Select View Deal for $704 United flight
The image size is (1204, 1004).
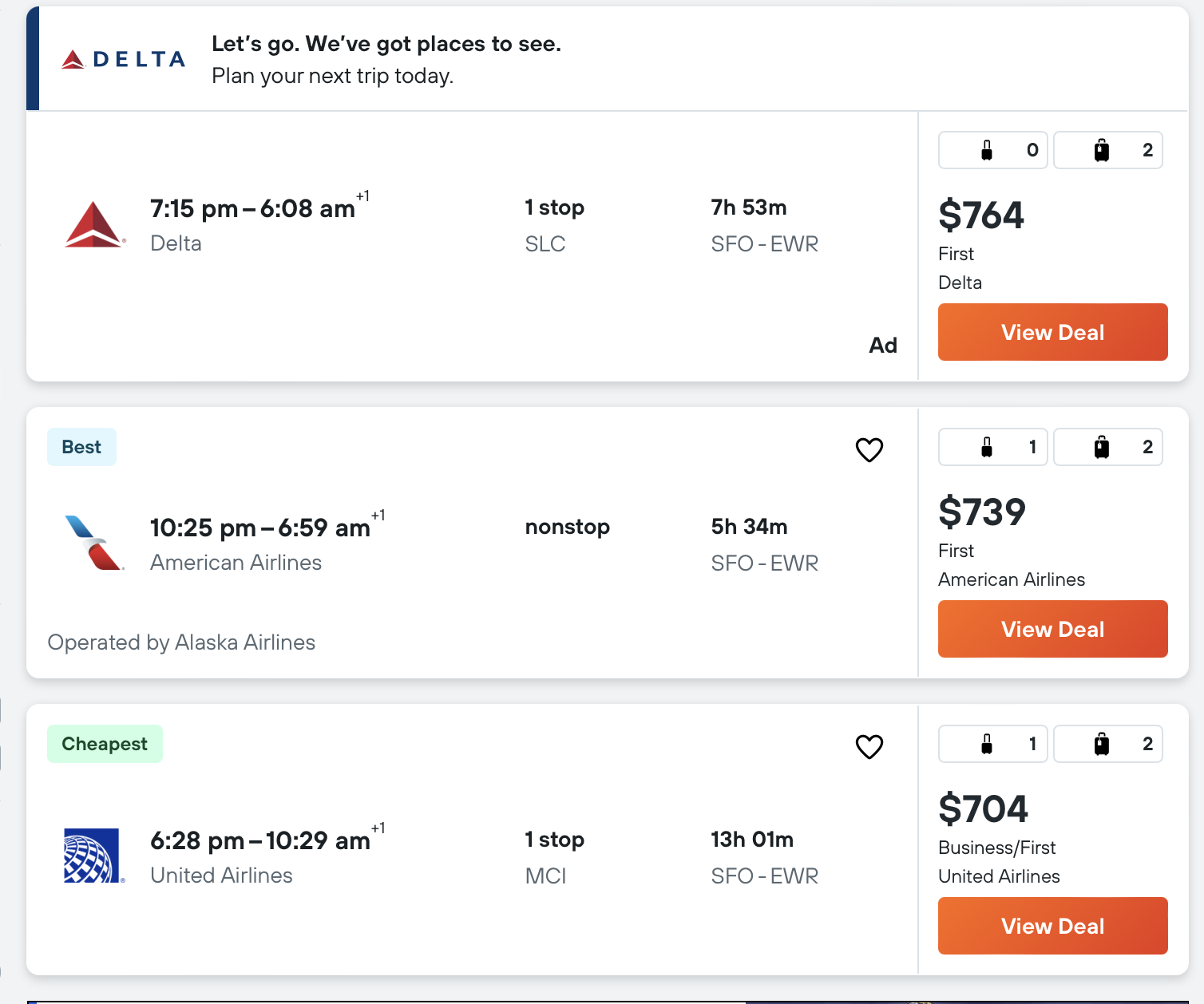click(x=1052, y=926)
